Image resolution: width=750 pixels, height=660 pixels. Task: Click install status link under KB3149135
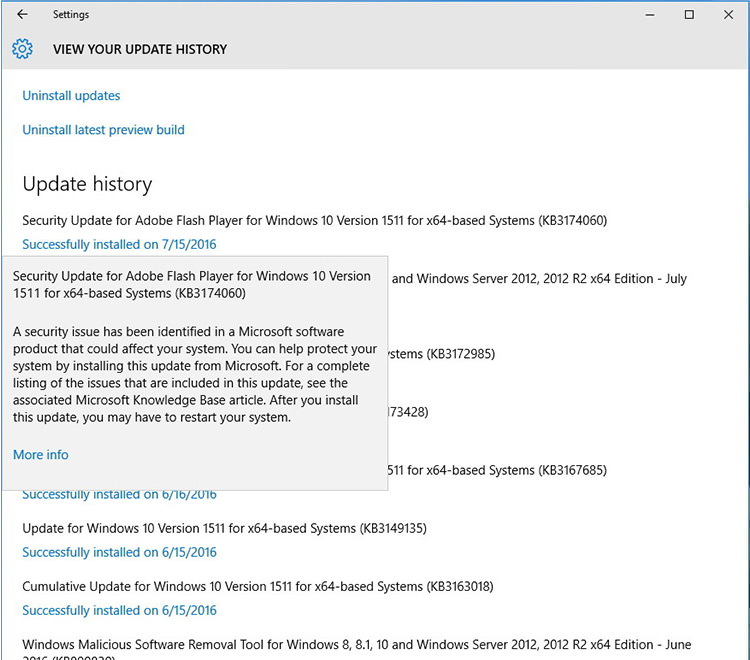[119, 553]
